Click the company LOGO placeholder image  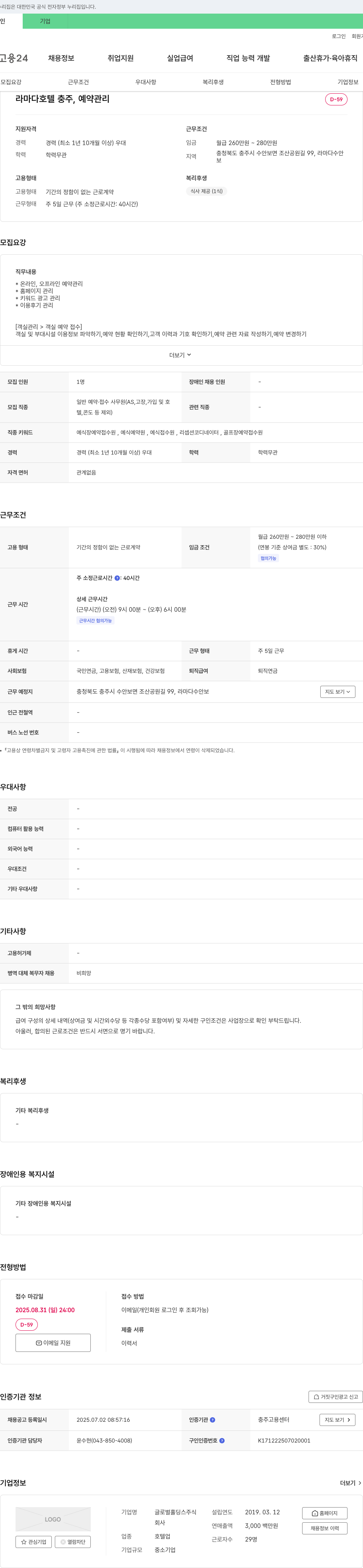[53, 1519]
